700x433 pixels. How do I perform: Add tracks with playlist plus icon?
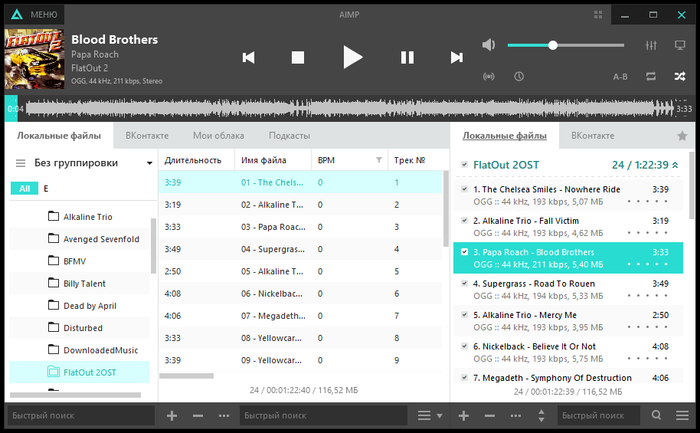click(463, 416)
